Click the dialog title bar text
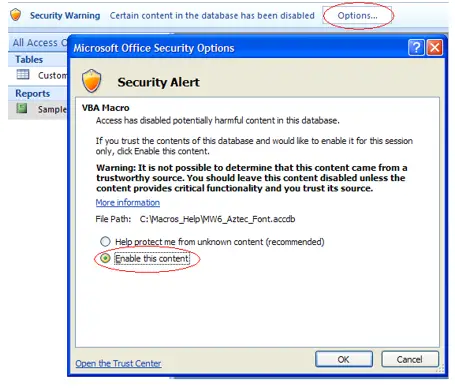The height and width of the screenshot is (390, 455). click(154, 48)
